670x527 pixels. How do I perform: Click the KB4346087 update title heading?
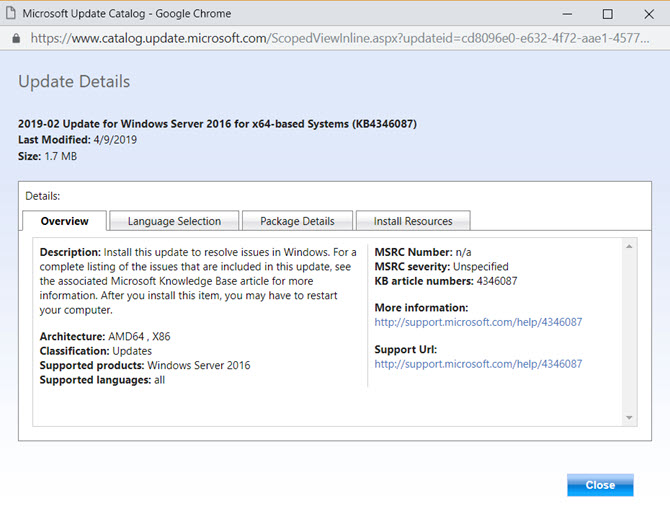coord(217,124)
